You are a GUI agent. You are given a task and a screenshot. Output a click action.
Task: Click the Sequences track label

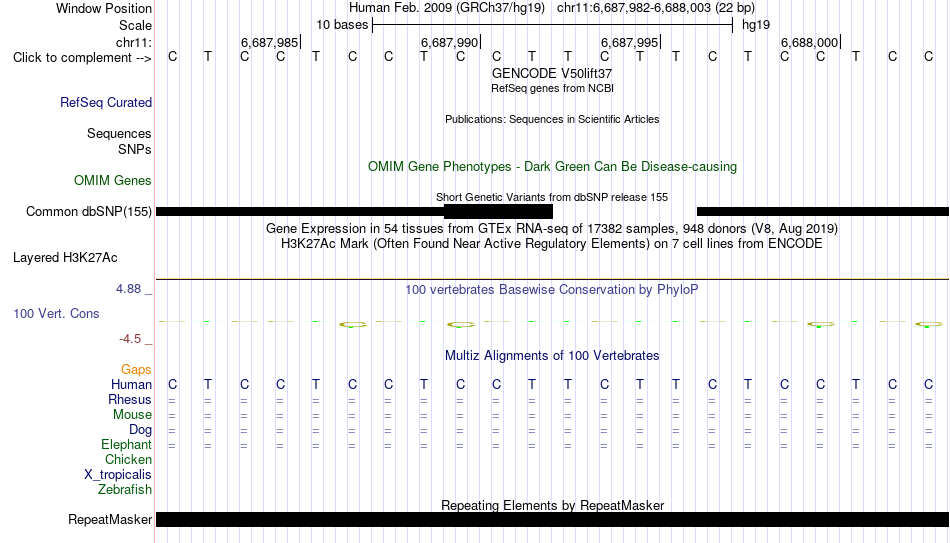click(119, 133)
